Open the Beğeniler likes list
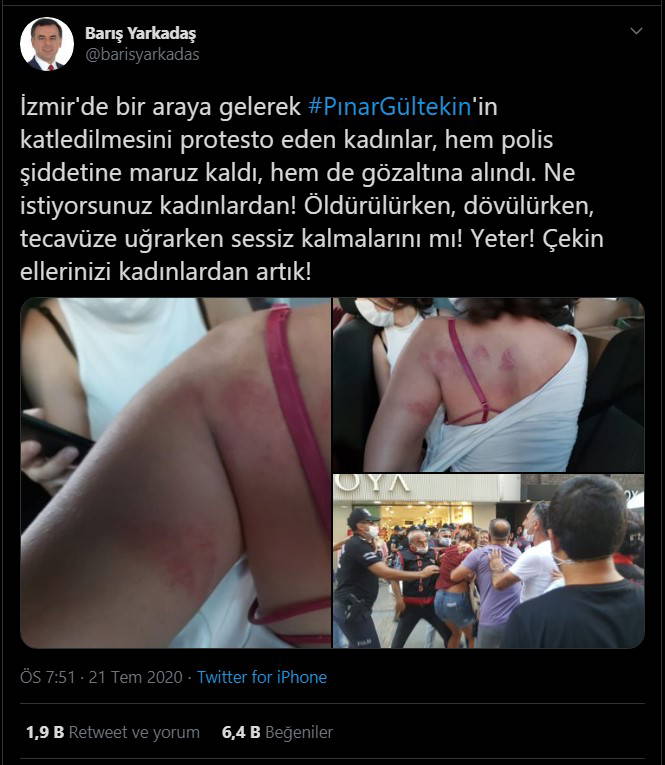 (299, 732)
